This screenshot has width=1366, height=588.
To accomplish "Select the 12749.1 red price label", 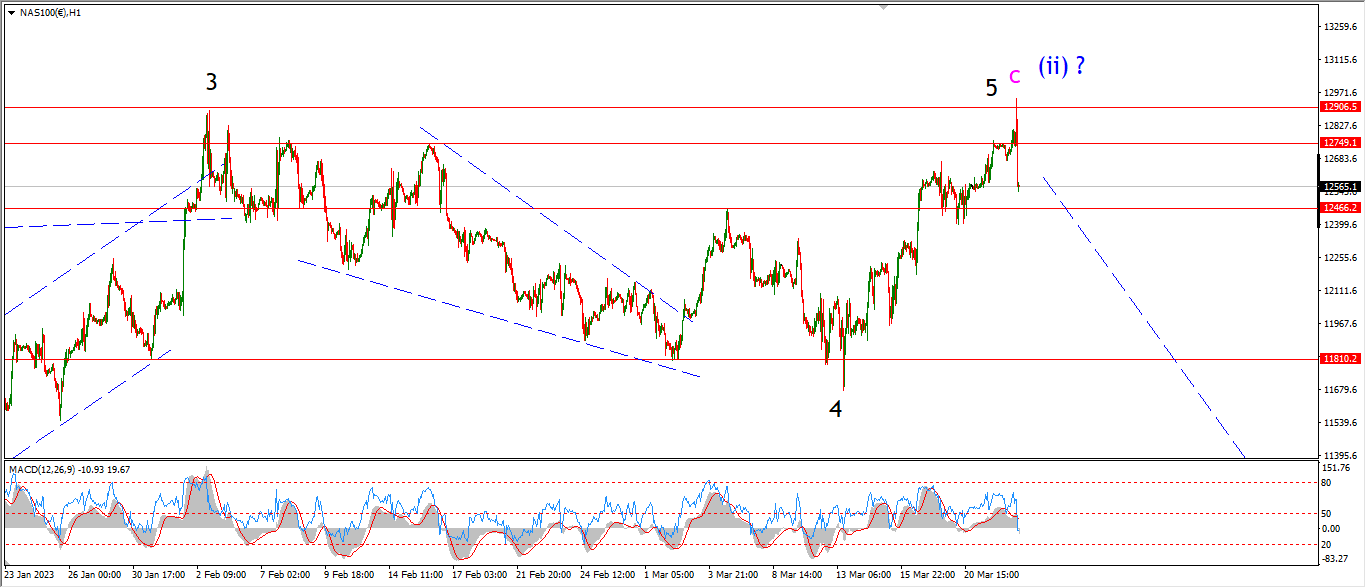I will (x=1340, y=143).
